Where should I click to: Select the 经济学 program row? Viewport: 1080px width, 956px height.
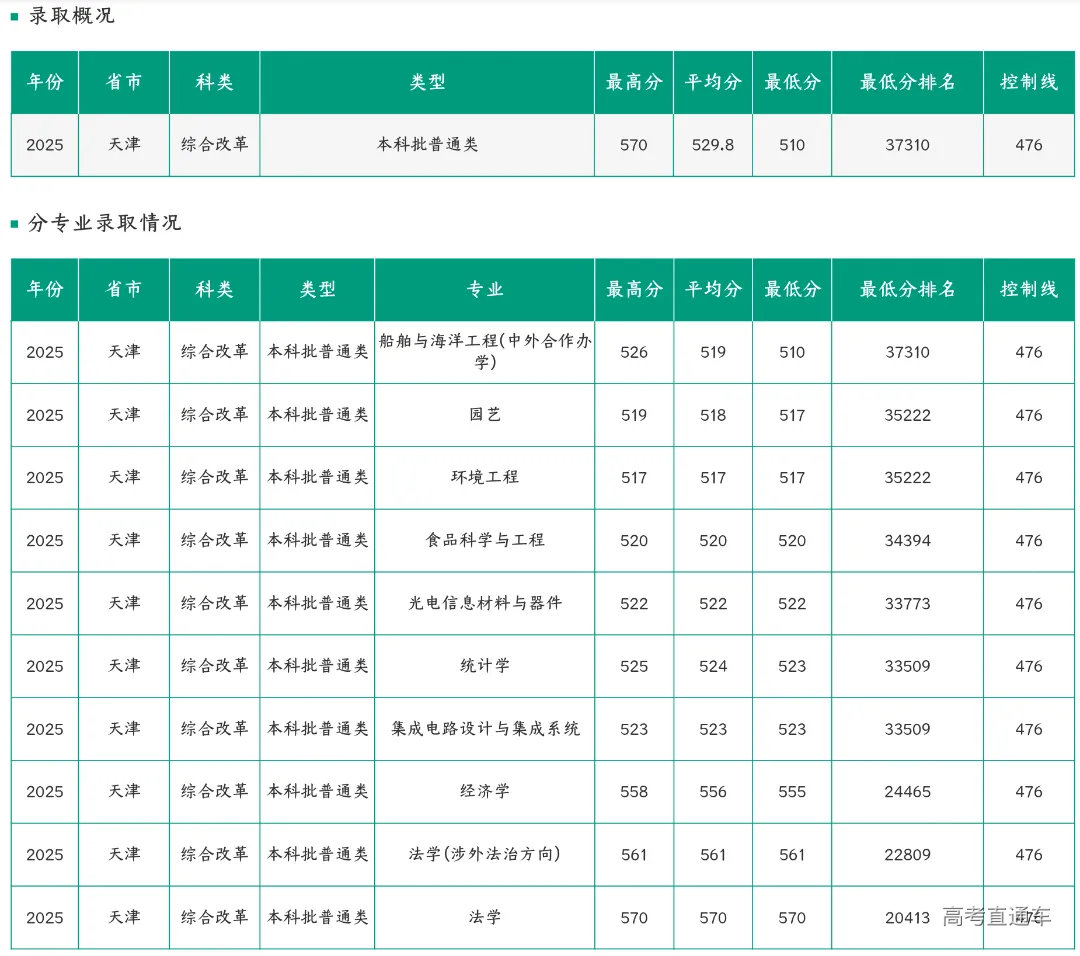485,791
